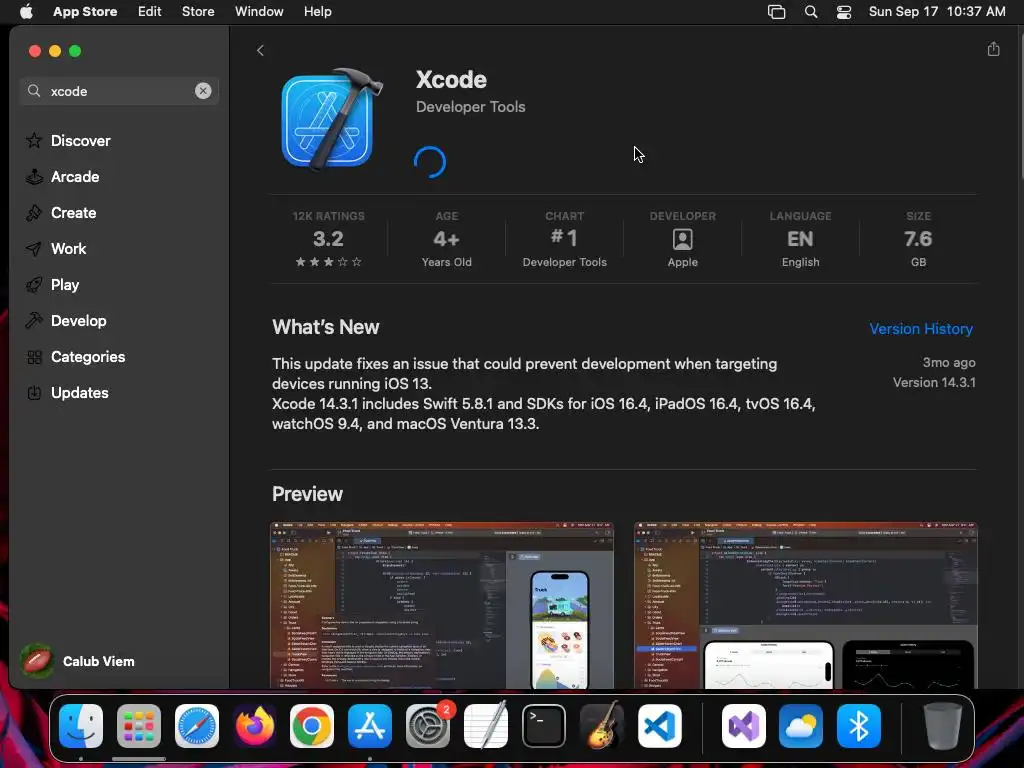Click App Store icon in the Dock

coord(370,726)
